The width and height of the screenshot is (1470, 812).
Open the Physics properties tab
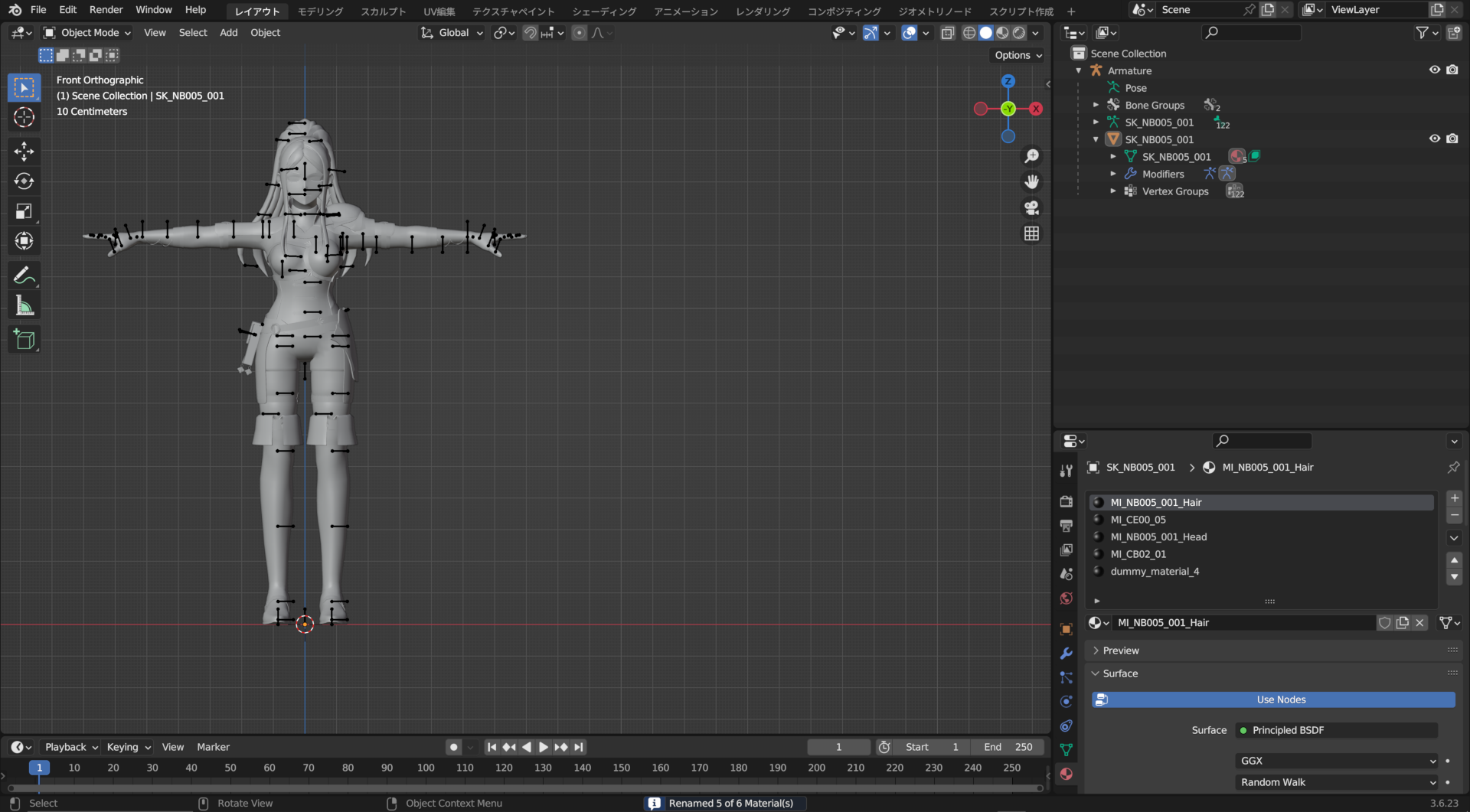[x=1067, y=702]
